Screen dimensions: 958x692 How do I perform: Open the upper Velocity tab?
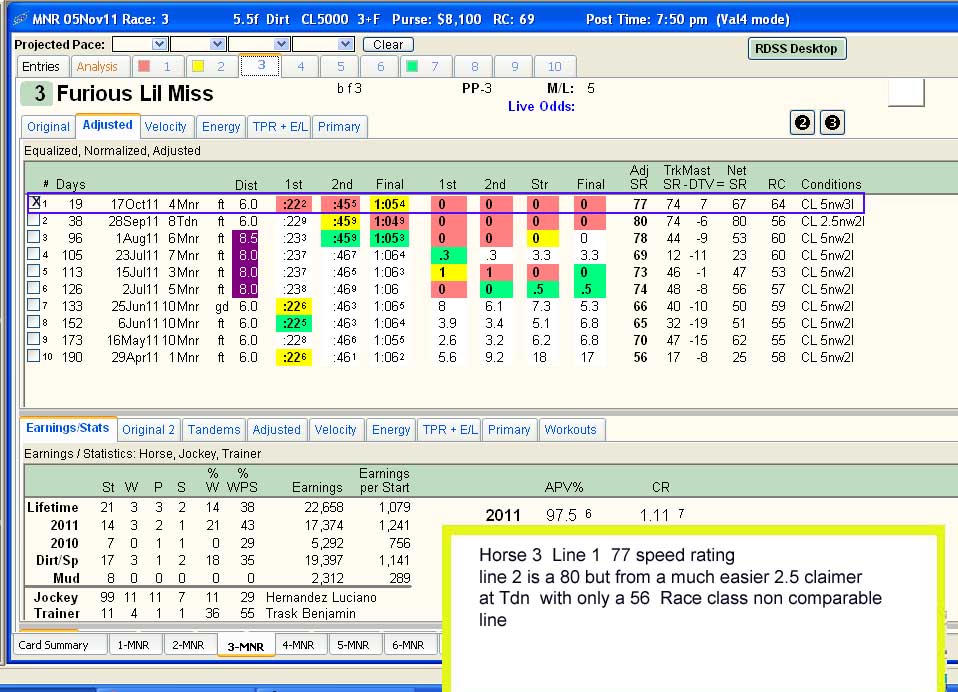(x=166, y=126)
